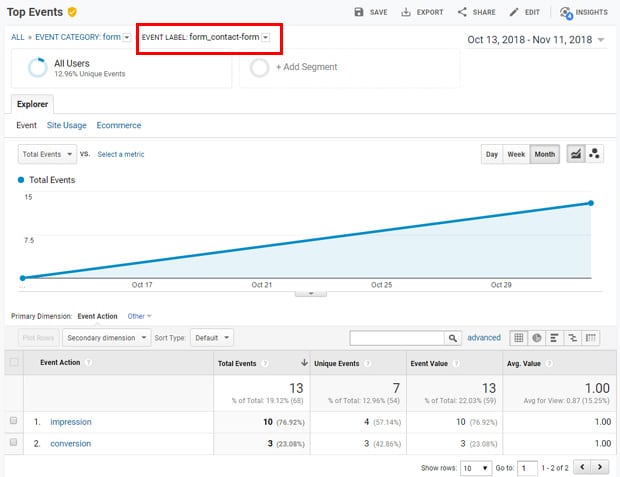Open the conversion event action link
The height and width of the screenshot is (477, 620).
[70, 443]
